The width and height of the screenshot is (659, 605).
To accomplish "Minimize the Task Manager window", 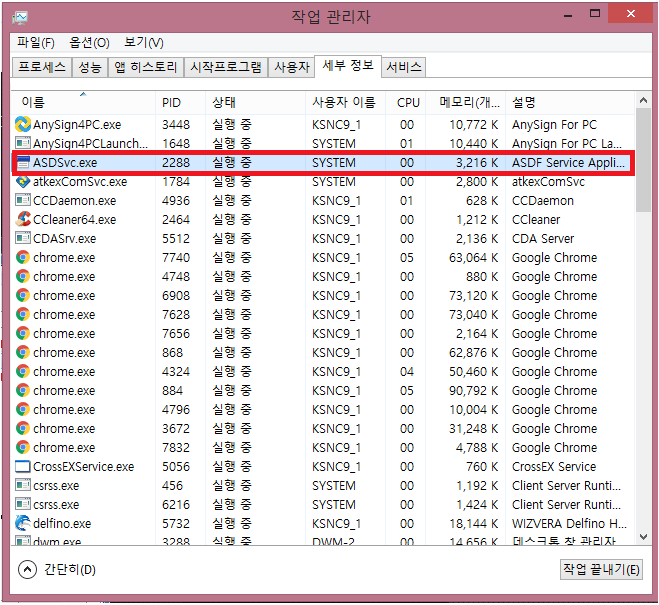I will [x=568, y=15].
